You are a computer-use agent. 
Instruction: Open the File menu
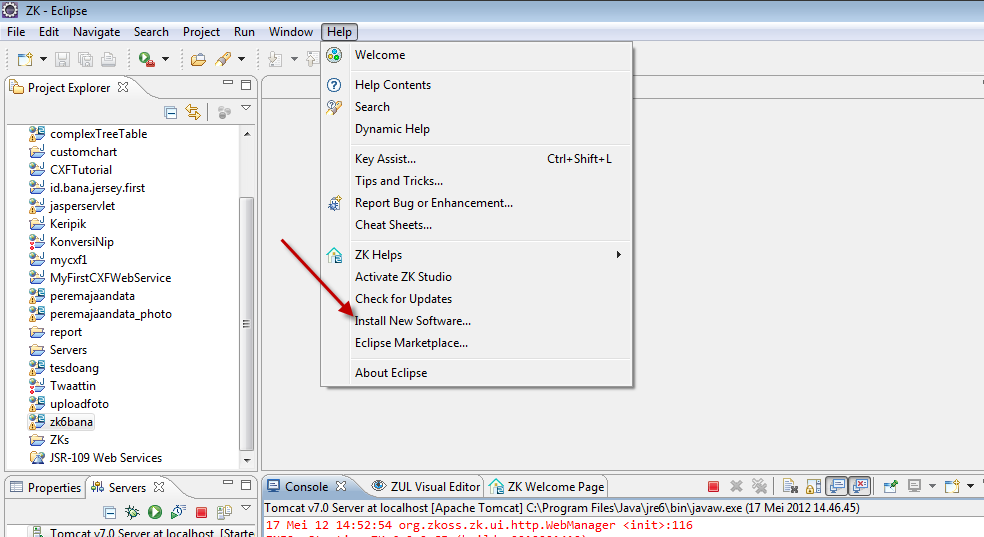click(16, 32)
